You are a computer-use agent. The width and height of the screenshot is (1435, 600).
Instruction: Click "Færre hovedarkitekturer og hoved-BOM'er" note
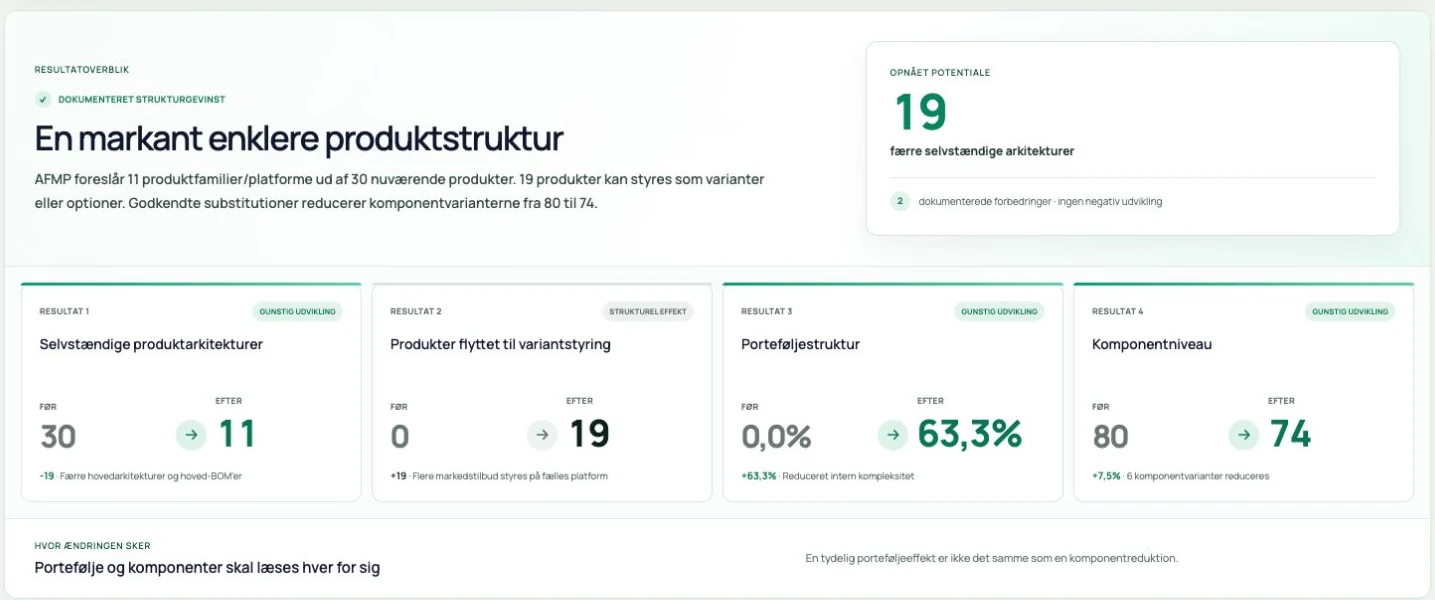point(151,476)
